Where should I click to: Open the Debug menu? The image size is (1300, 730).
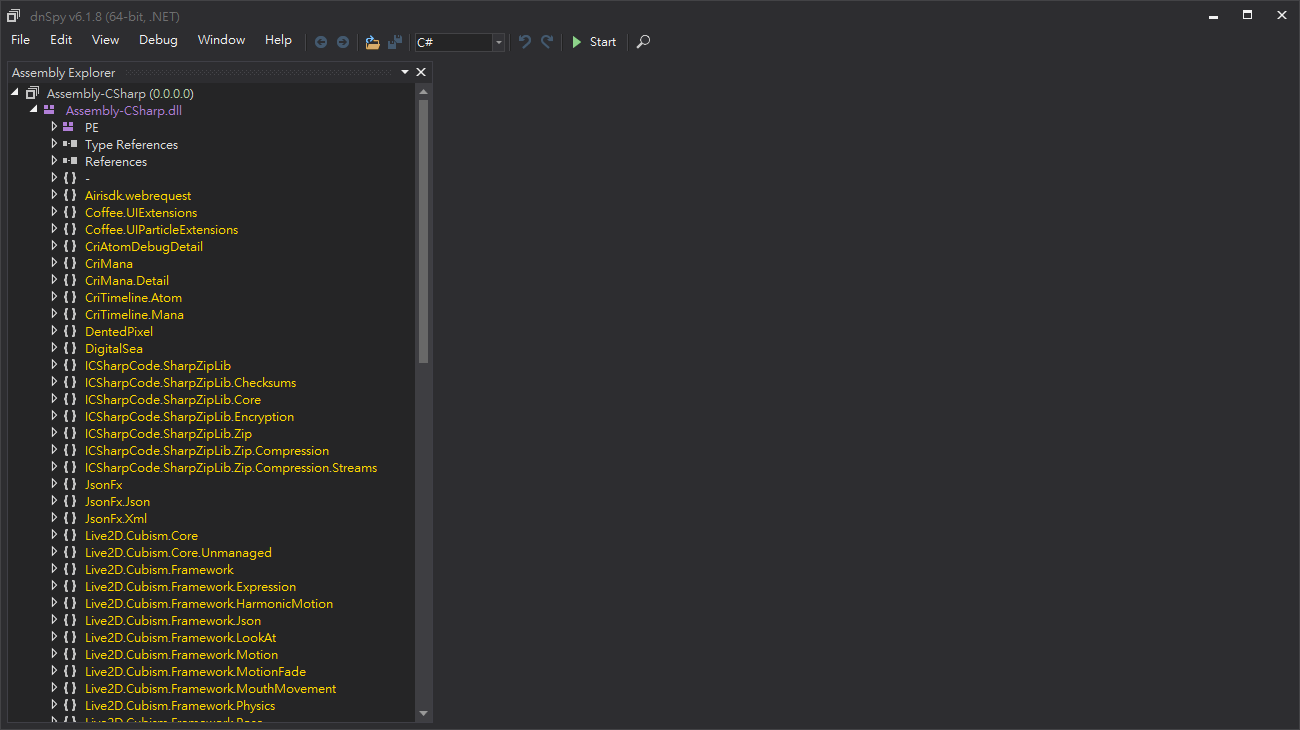[158, 40]
